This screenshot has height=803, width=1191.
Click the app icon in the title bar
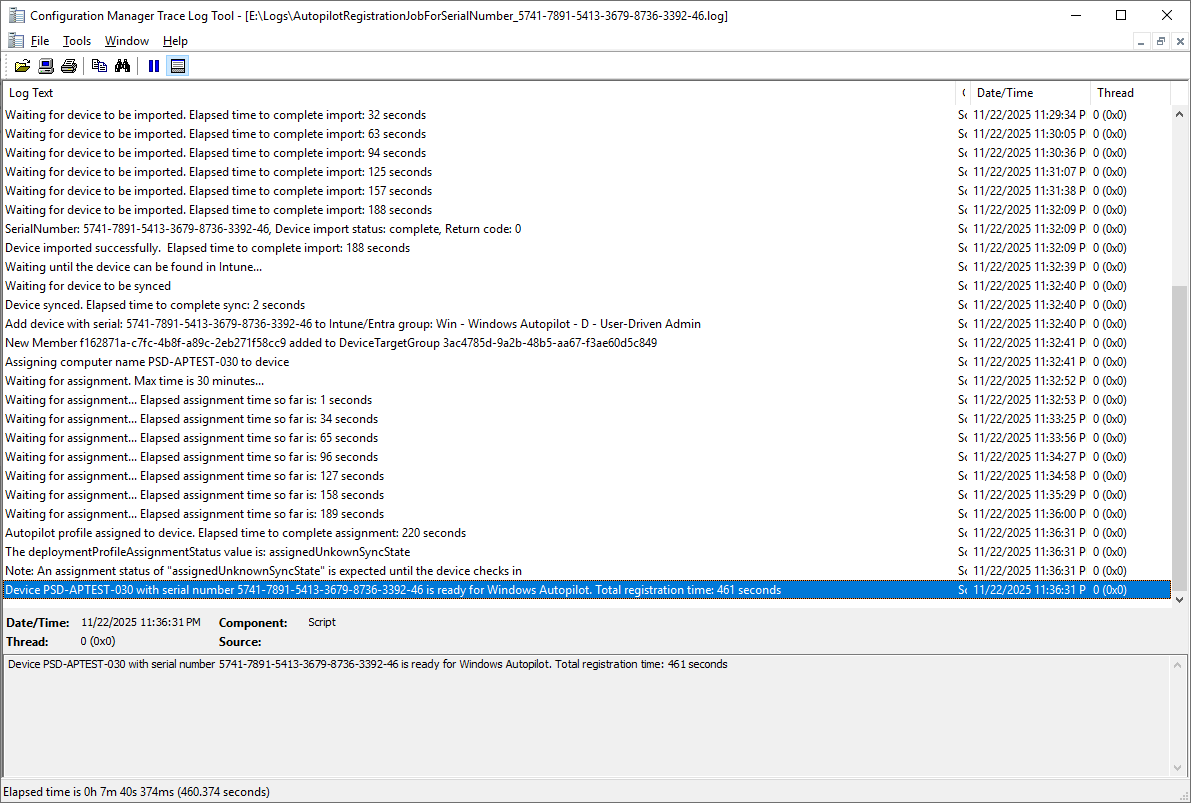[16, 15]
